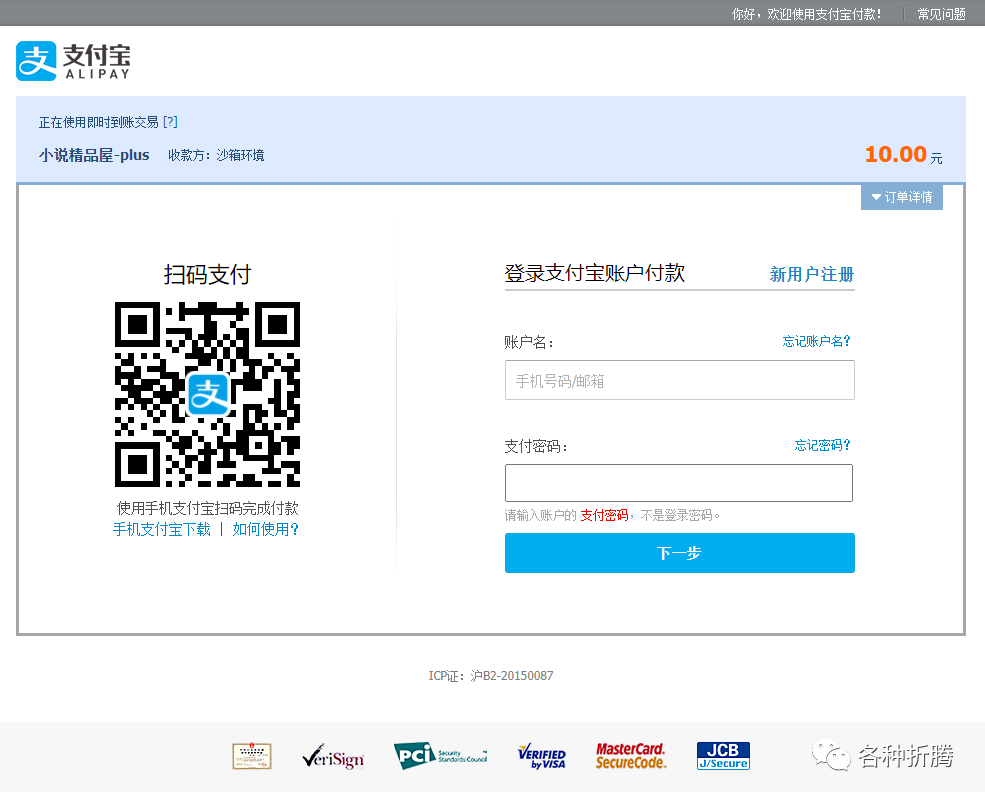Click the Alipay logo
Image resolution: width=985 pixels, height=799 pixels.
[x=73, y=61]
